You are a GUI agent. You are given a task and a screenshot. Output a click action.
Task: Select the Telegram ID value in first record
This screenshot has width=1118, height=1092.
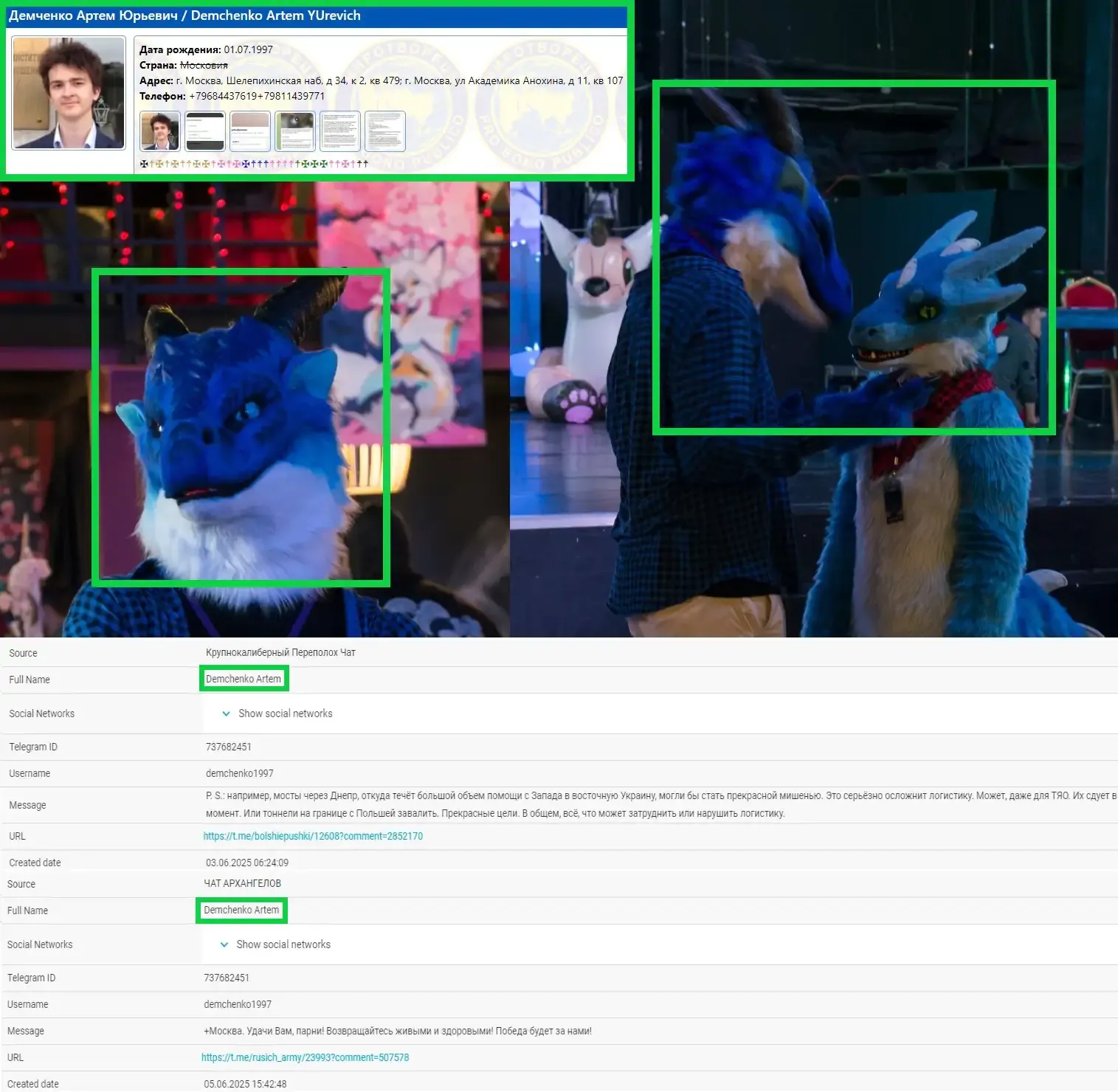228,747
